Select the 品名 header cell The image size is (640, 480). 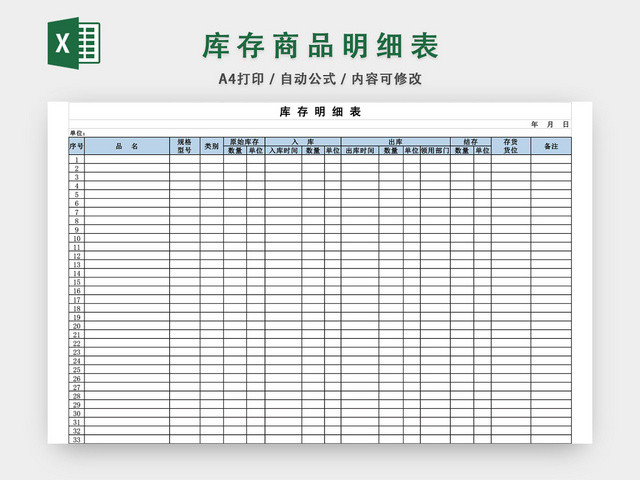point(127,146)
